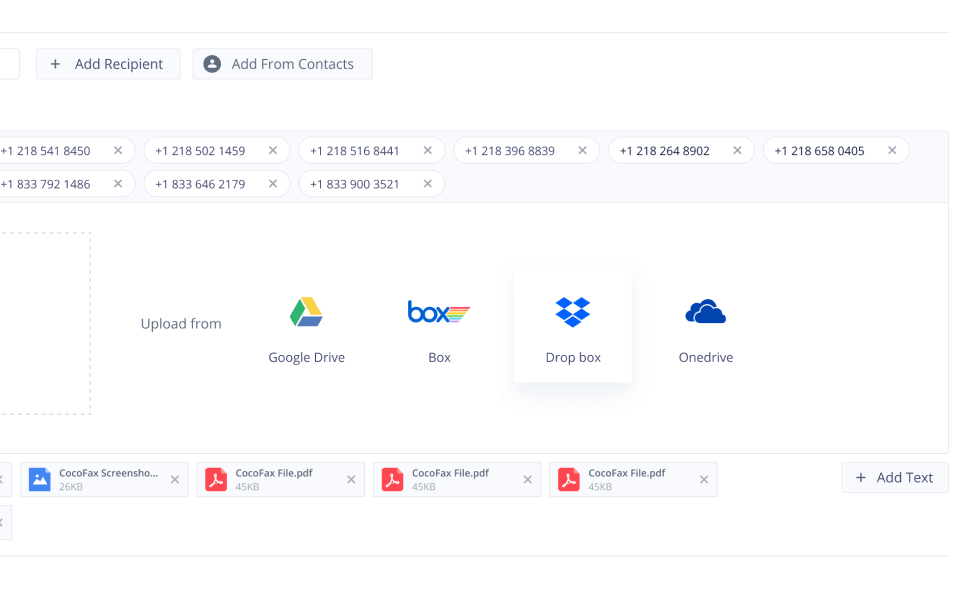Dismiss the +1 218 396 8839 recipient
This screenshot has height=612, width=960.
[583, 151]
